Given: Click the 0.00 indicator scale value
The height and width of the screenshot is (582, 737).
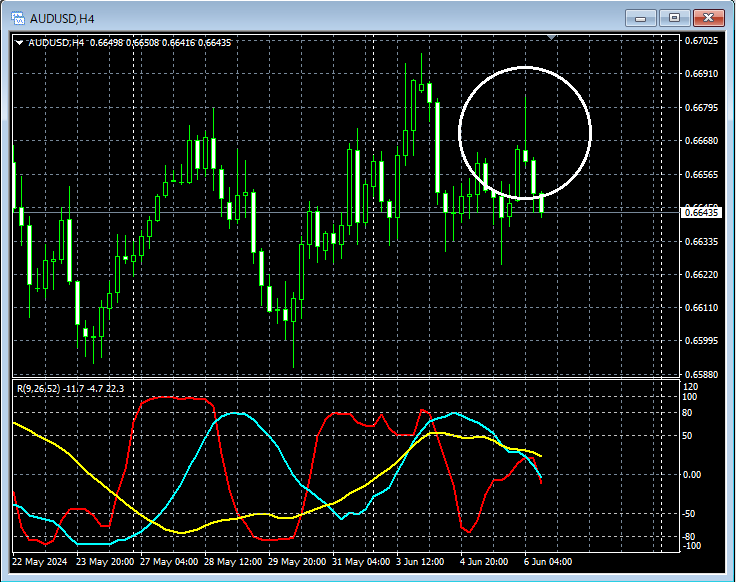Looking at the screenshot, I should pos(692,475).
